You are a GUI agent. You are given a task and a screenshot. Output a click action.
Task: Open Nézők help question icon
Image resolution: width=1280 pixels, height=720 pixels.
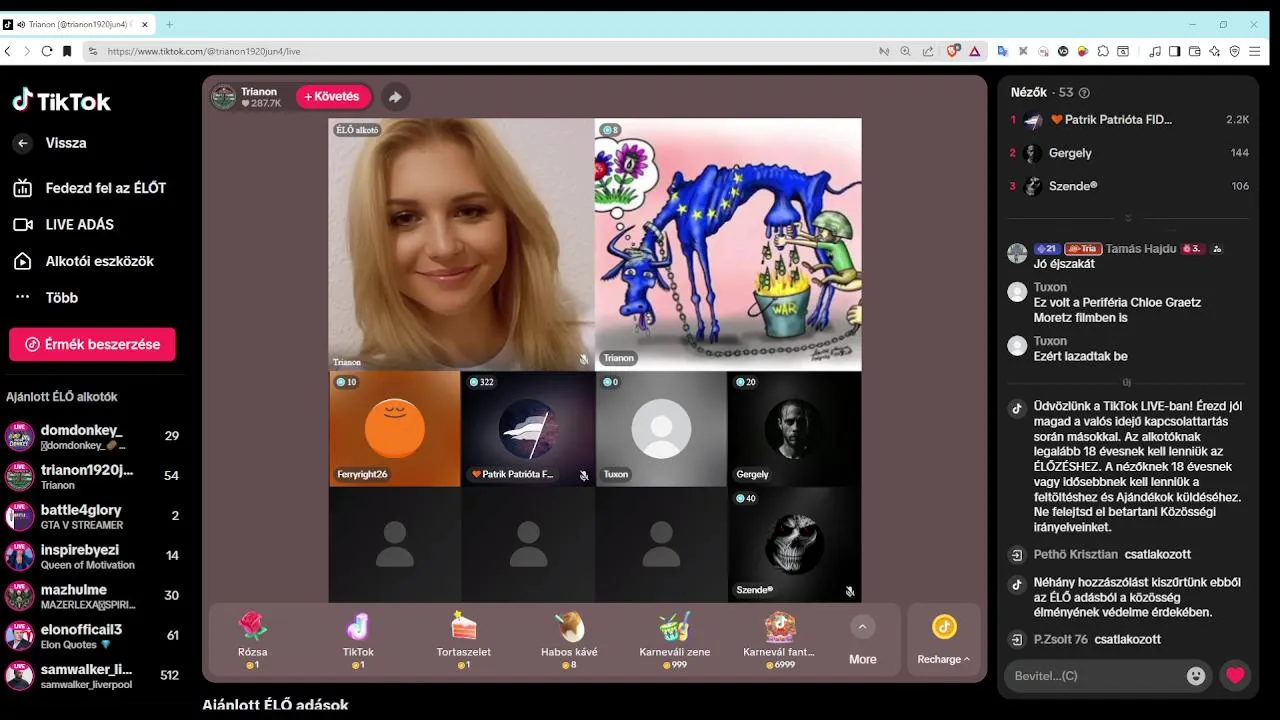[1084, 93]
